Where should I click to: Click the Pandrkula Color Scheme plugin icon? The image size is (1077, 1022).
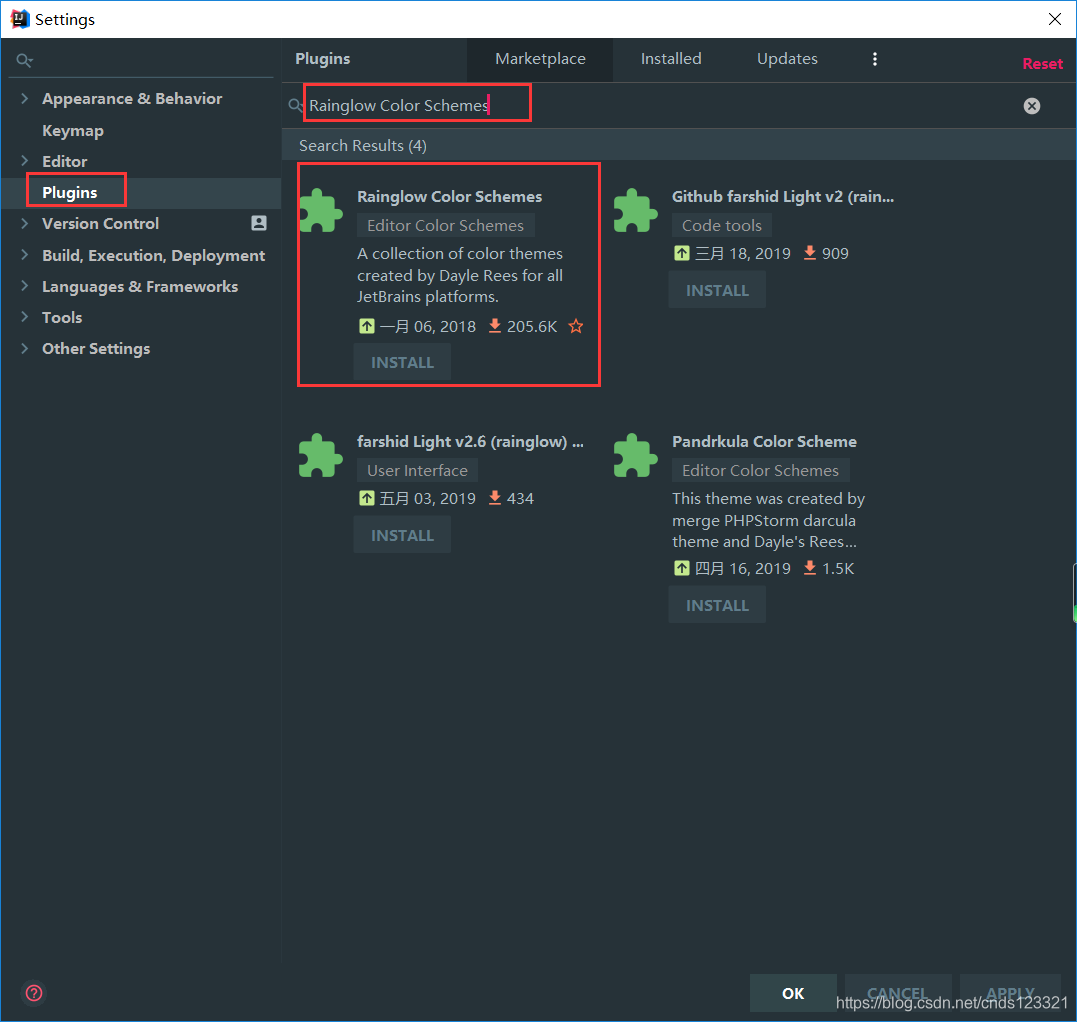(x=635, y=455)
